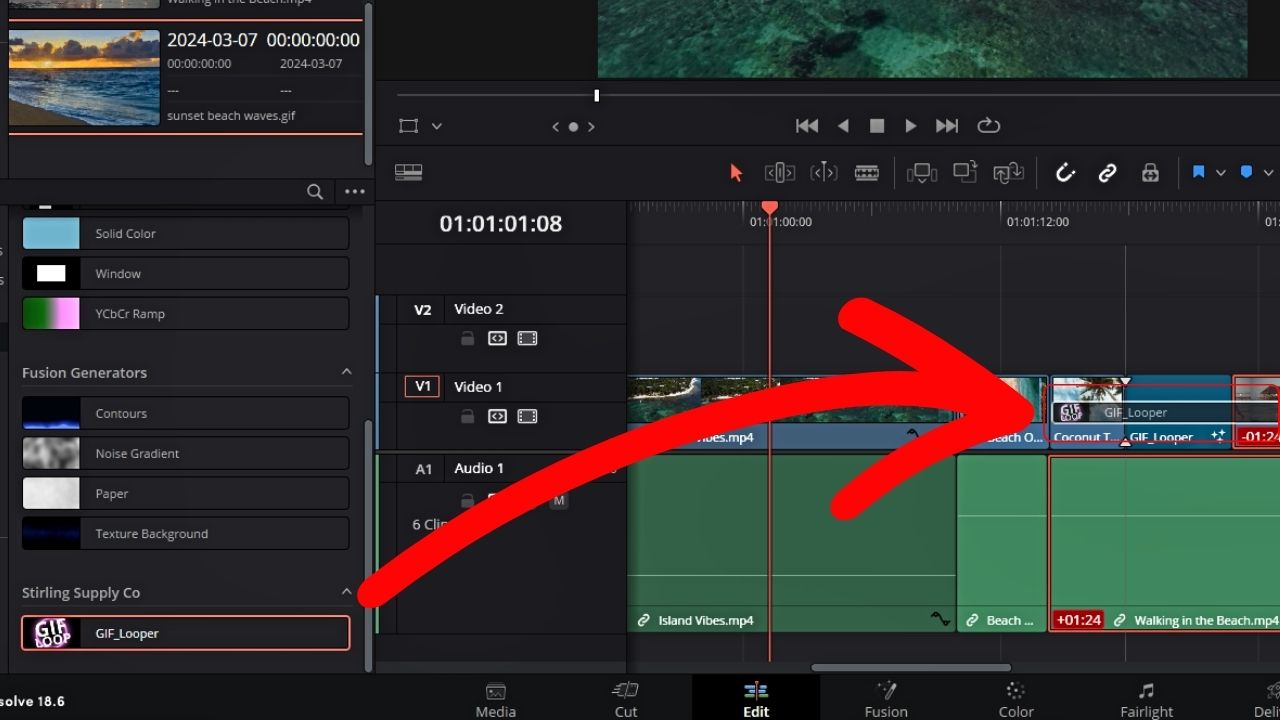Toggle the Snapping magnet
This screenshot has height=720, width=1280.
point(1065,172)
